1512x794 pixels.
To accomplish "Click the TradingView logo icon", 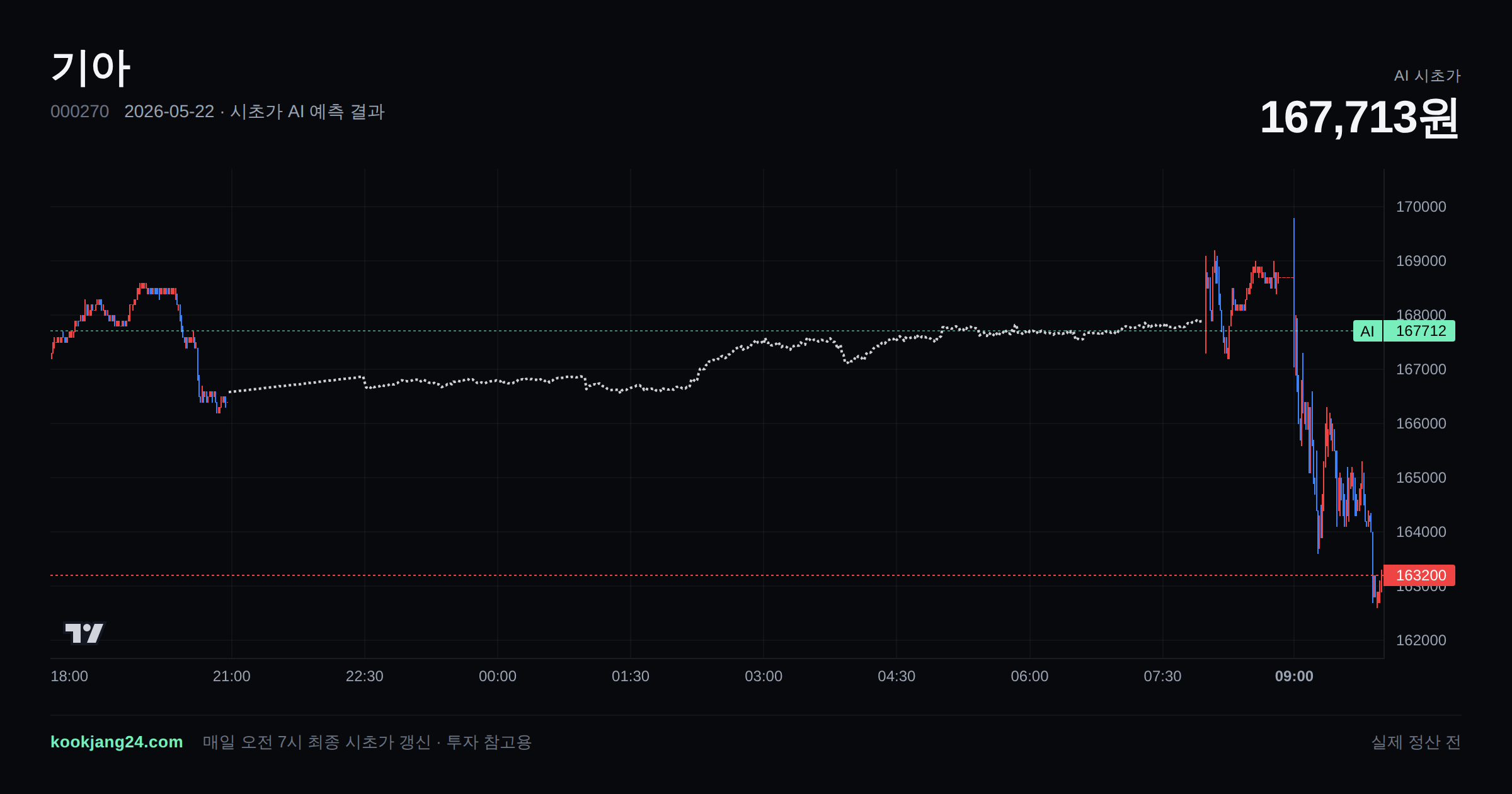I will [84, 633].
